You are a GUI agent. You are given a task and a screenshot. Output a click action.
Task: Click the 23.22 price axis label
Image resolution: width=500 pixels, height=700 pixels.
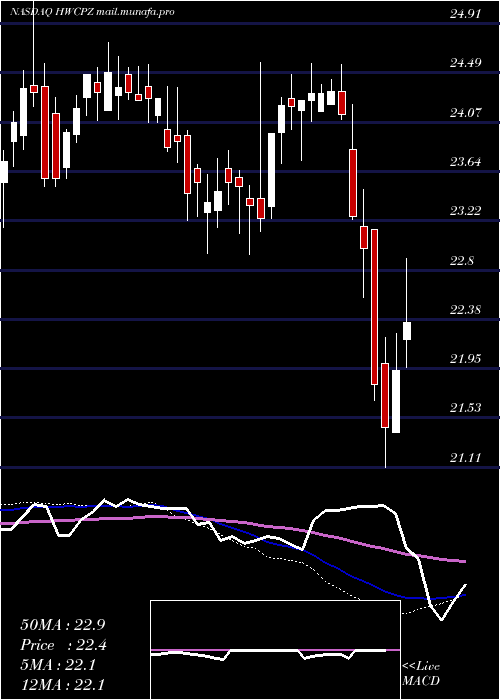click(465, 211)
